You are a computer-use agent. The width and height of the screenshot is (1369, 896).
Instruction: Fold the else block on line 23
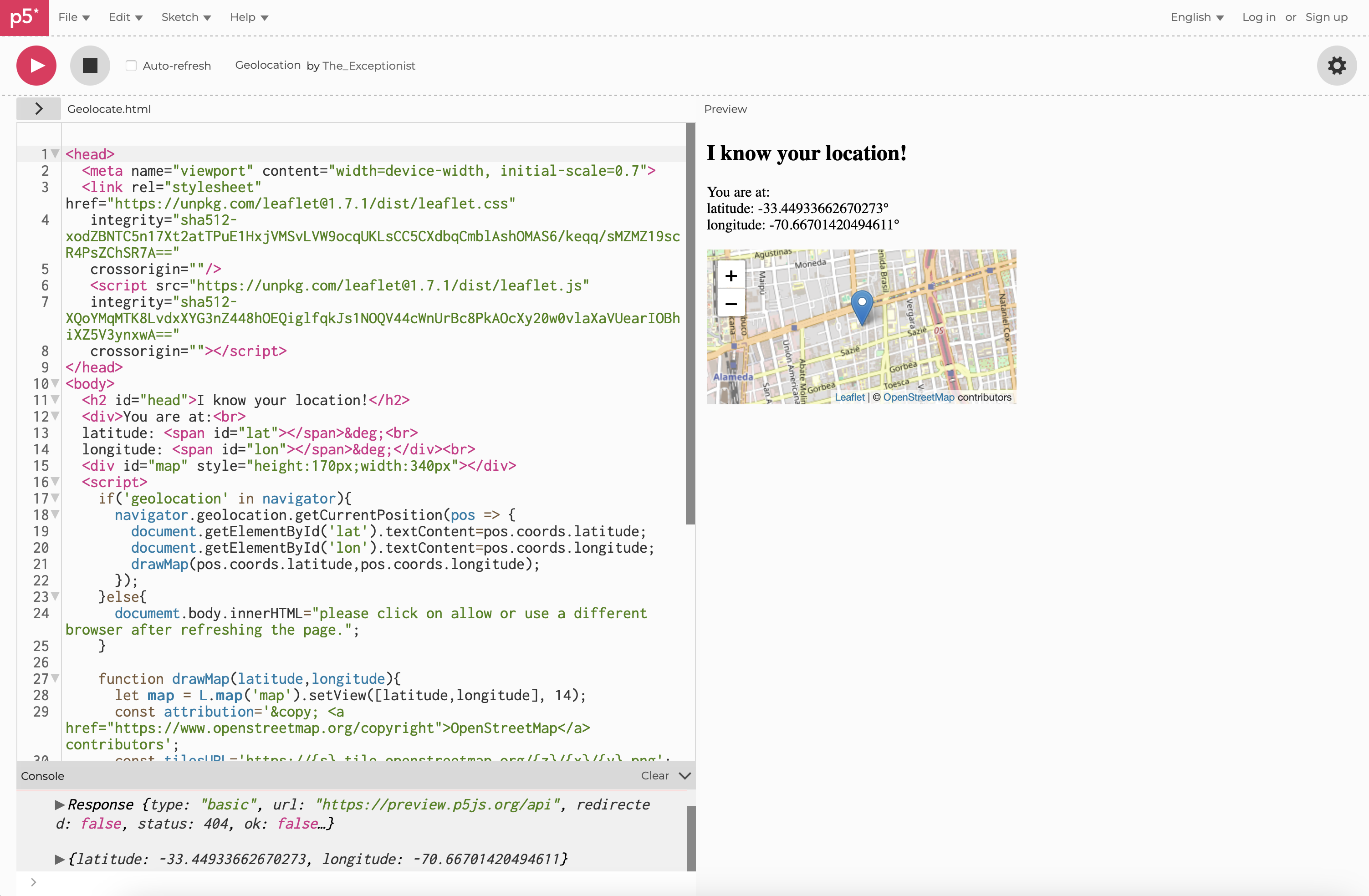[55, 596]
